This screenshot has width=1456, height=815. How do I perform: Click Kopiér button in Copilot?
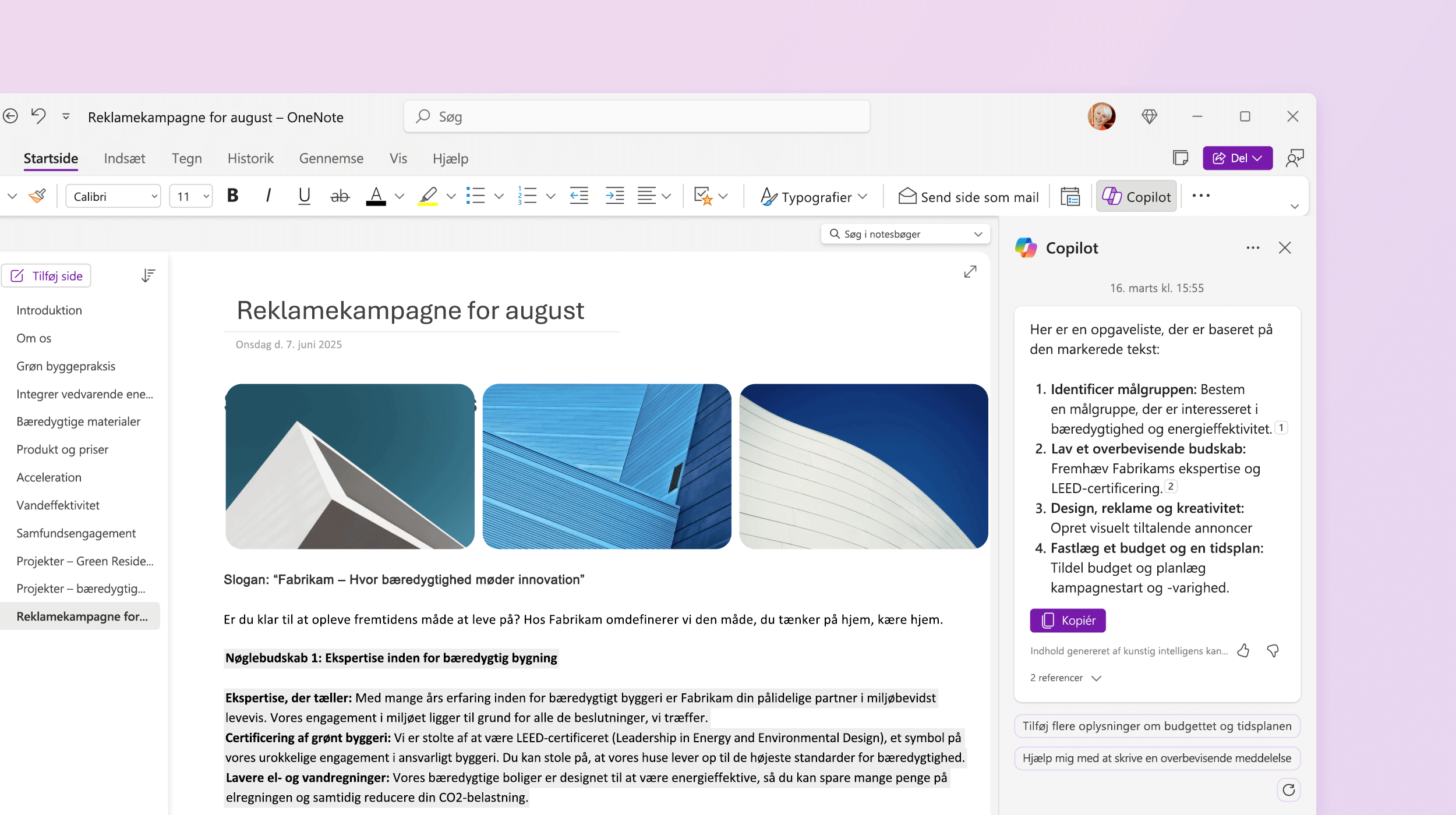point(1067,619)
